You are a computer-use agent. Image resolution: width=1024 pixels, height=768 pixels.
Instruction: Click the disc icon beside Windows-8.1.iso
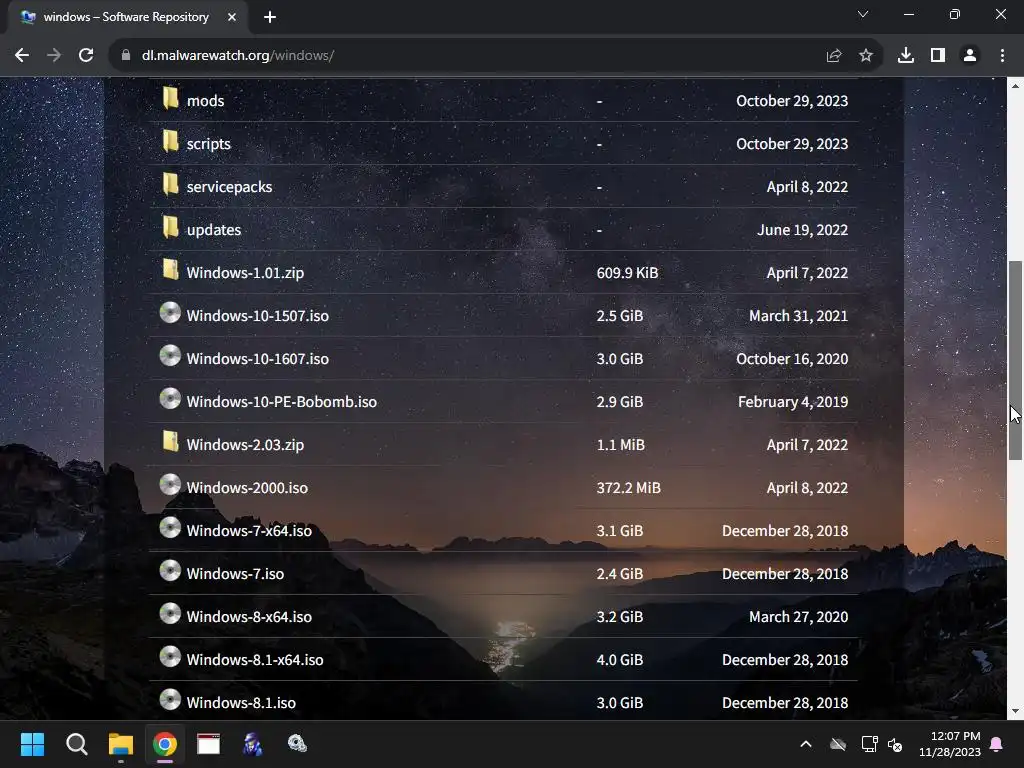coord(170,699)
